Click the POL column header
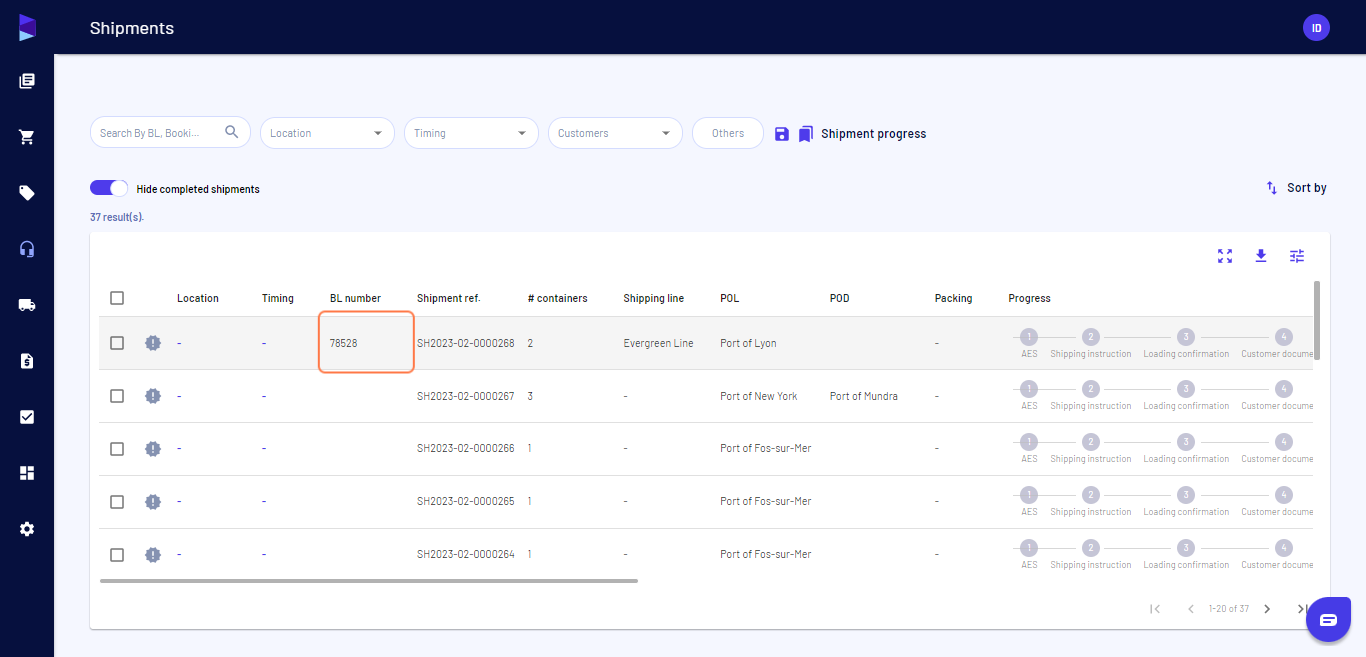Viewport: 1366px width, 657px height. click(x=730, y=298)
